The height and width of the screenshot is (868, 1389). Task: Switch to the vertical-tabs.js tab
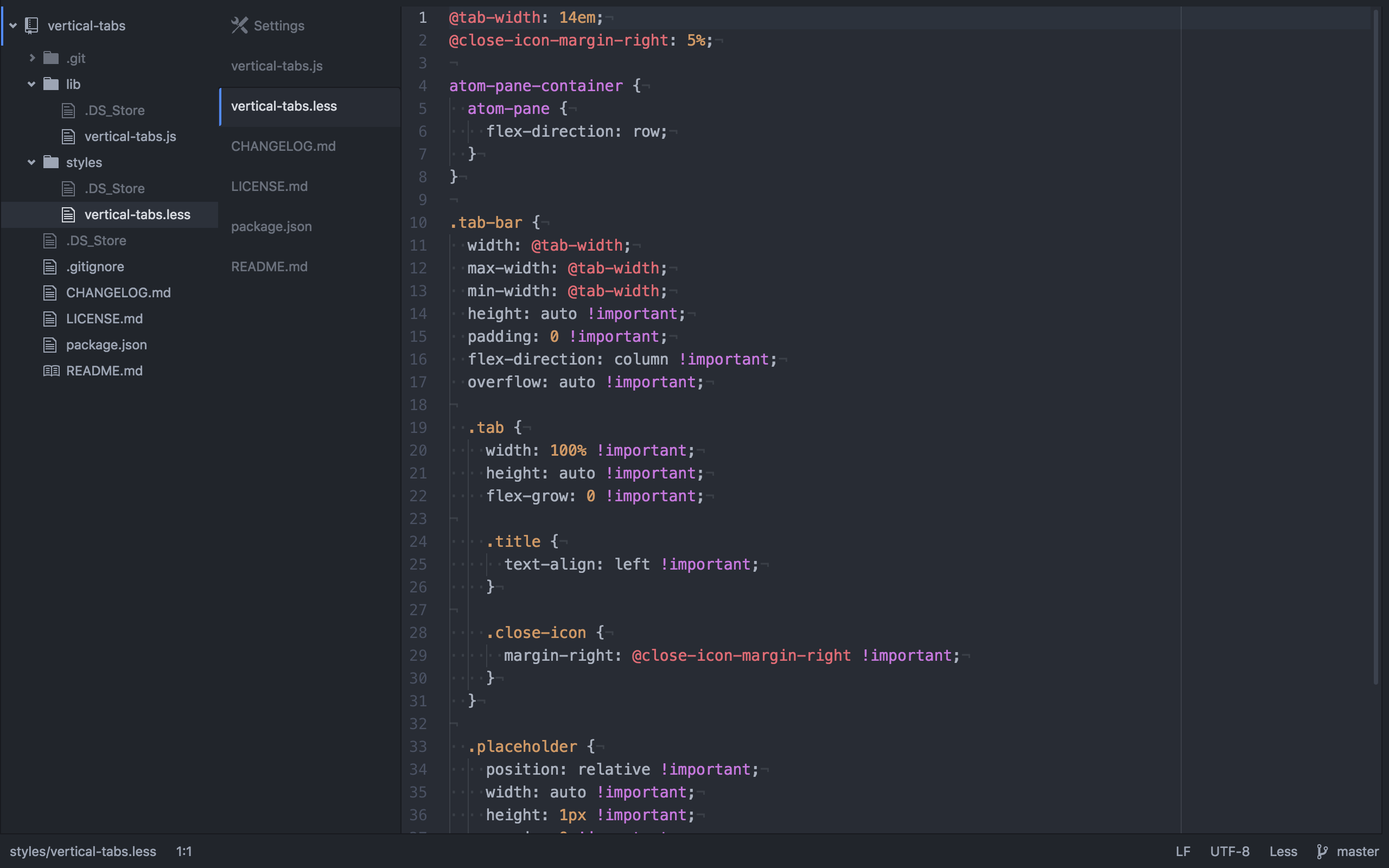(x=277, y=66)
